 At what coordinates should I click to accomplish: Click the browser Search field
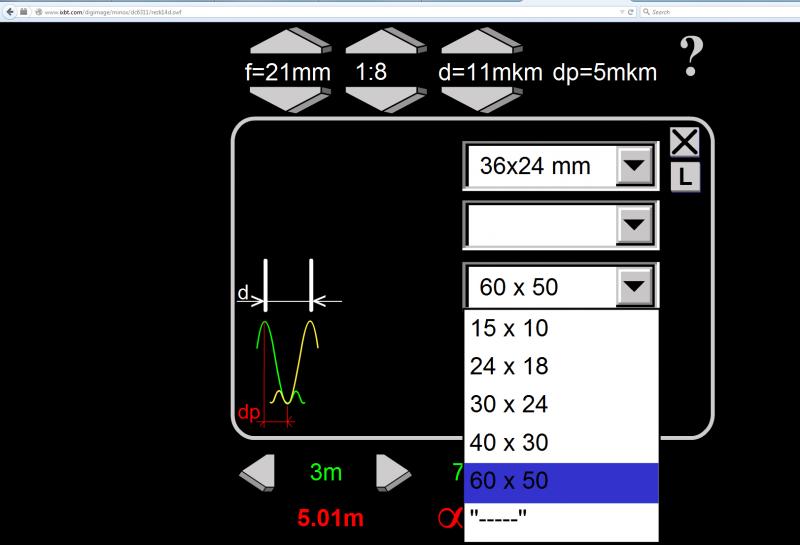coord(719,12)
